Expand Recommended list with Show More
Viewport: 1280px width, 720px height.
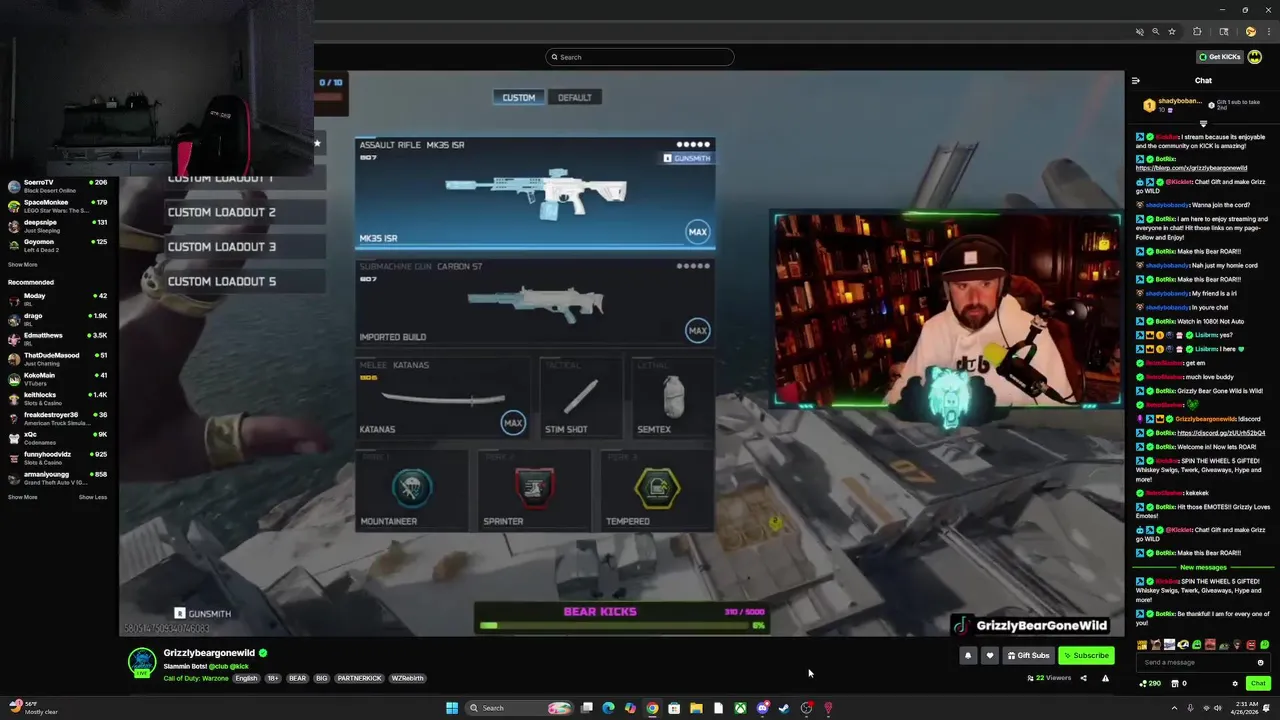click(x=22, y=497)
